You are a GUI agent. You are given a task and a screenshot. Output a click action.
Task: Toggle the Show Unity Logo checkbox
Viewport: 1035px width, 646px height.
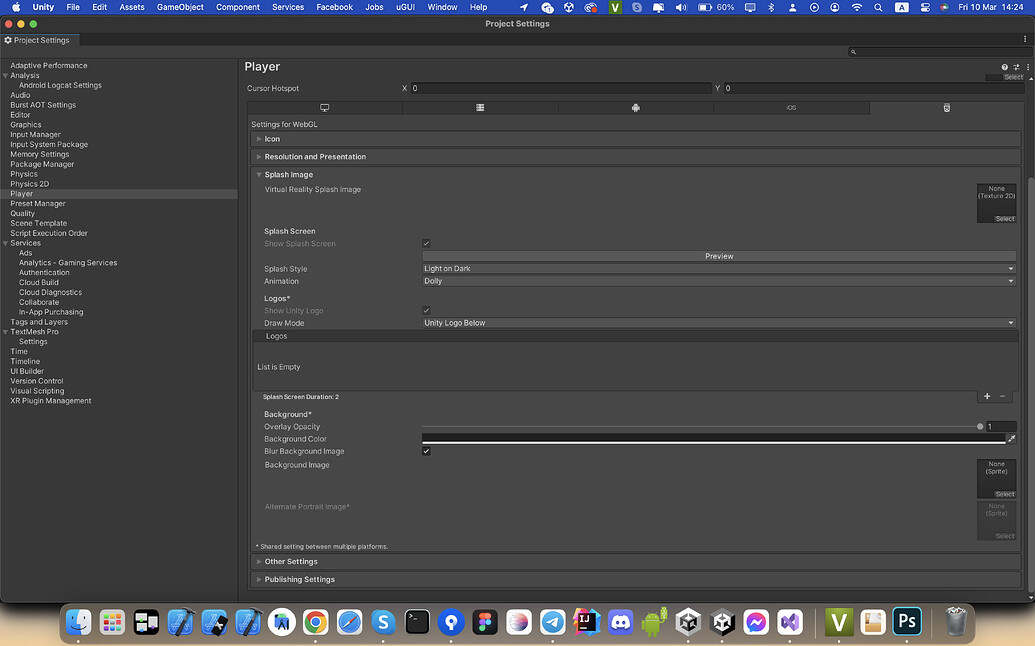[427, 311]
